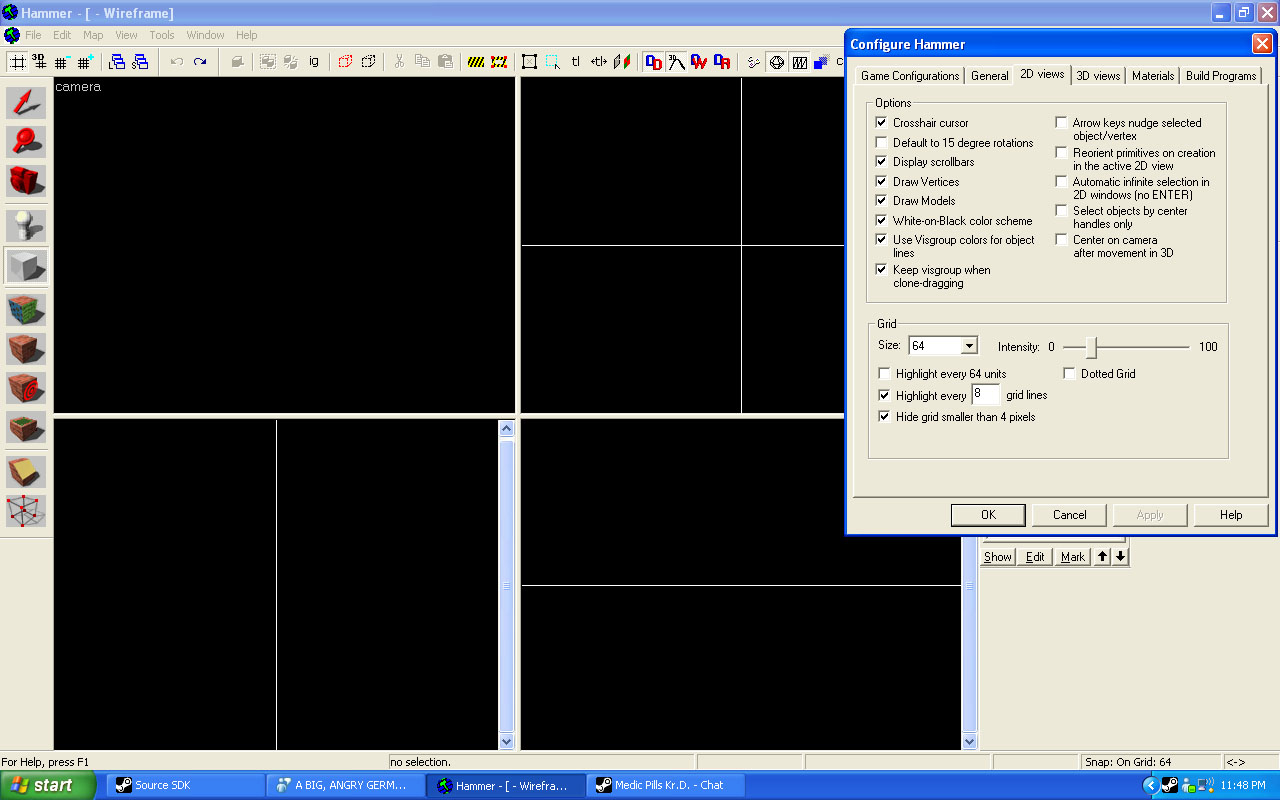Click bottom-left viewport scrollbar up arrow
Screen dimensions: 1280x800
click(506, 428)
